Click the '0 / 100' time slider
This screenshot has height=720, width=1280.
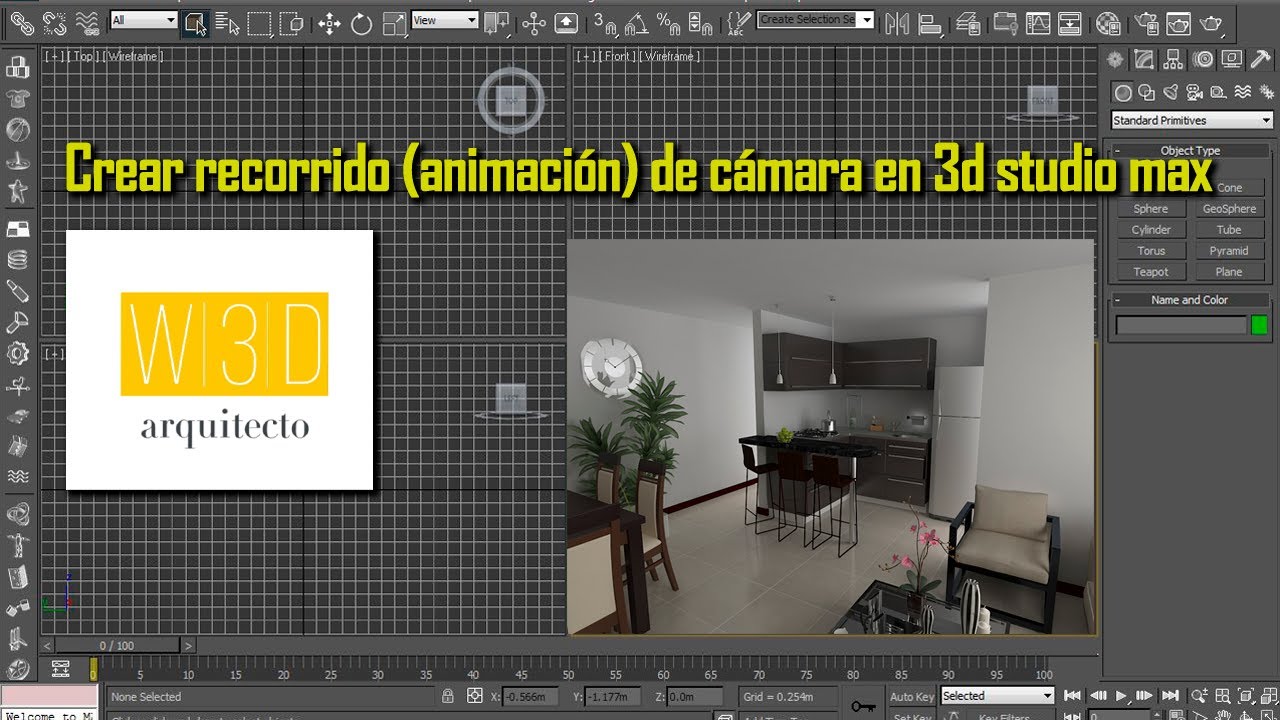click(x=117, y=646)
